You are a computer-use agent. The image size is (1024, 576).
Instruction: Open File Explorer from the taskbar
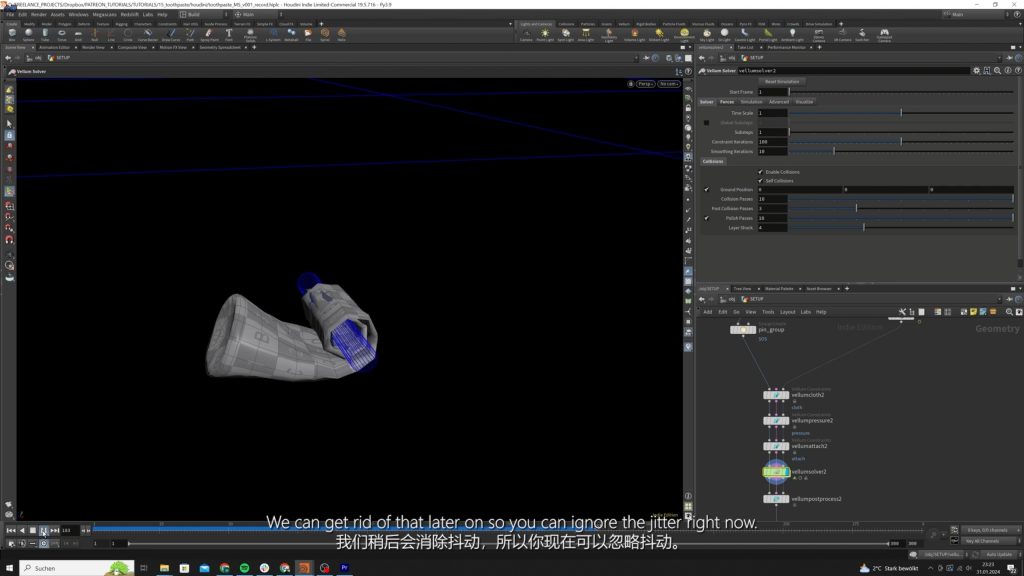164,568
